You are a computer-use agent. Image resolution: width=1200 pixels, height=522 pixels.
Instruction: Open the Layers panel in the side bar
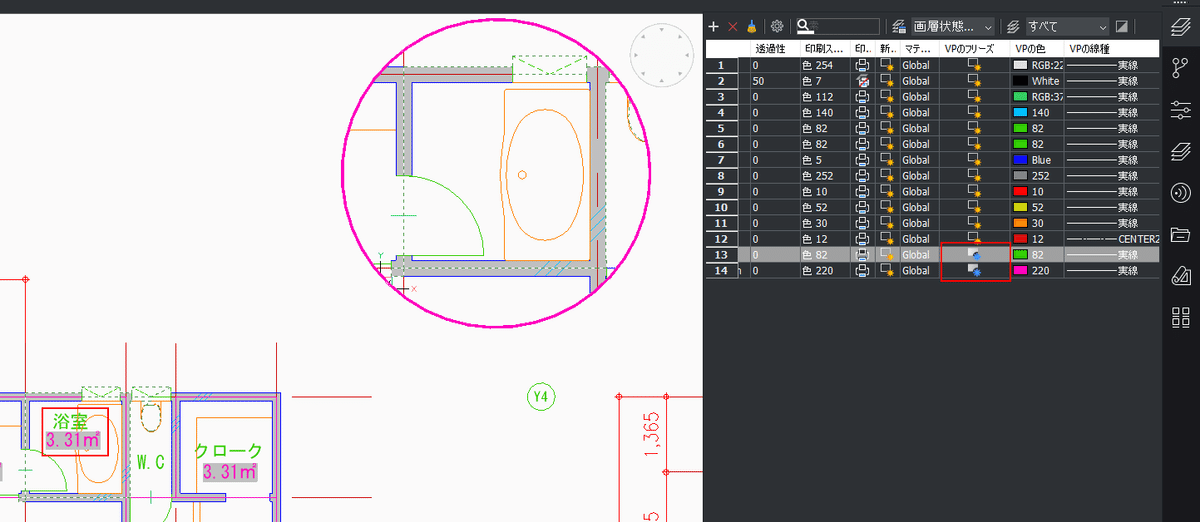click(1180, 26)
